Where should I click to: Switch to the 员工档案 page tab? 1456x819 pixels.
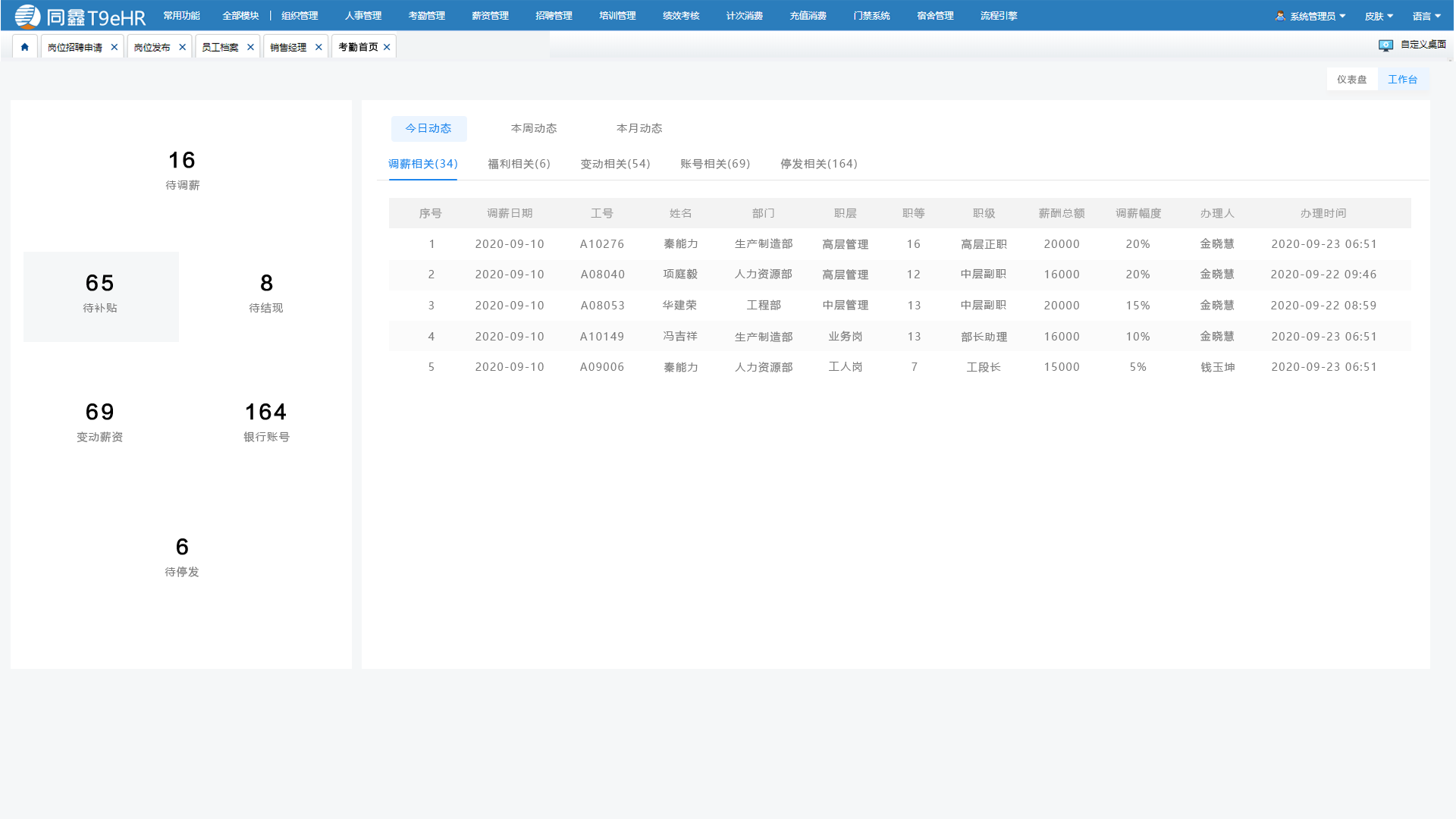click(220, 47)
